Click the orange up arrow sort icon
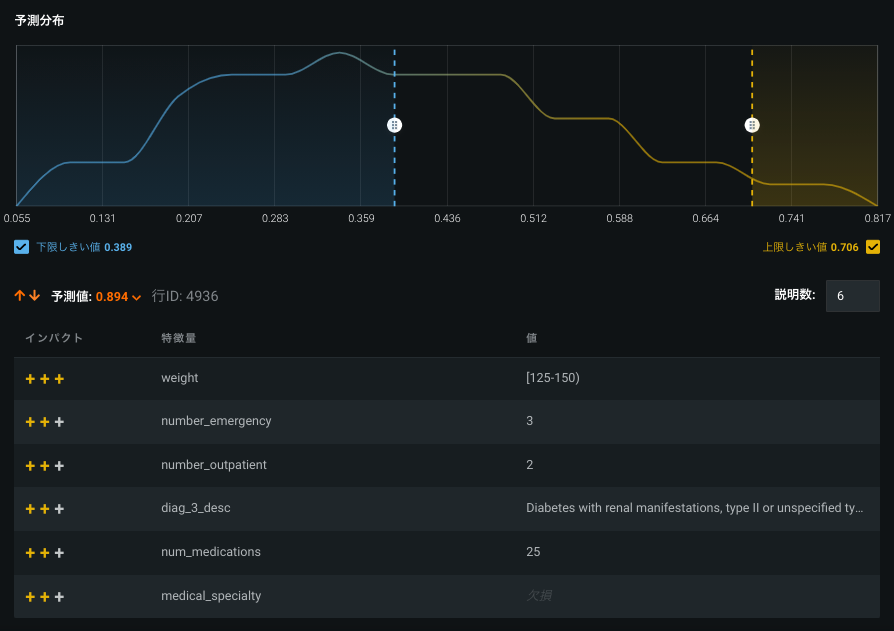Viewport: 894px width, 631px height. tap(20, 296)
